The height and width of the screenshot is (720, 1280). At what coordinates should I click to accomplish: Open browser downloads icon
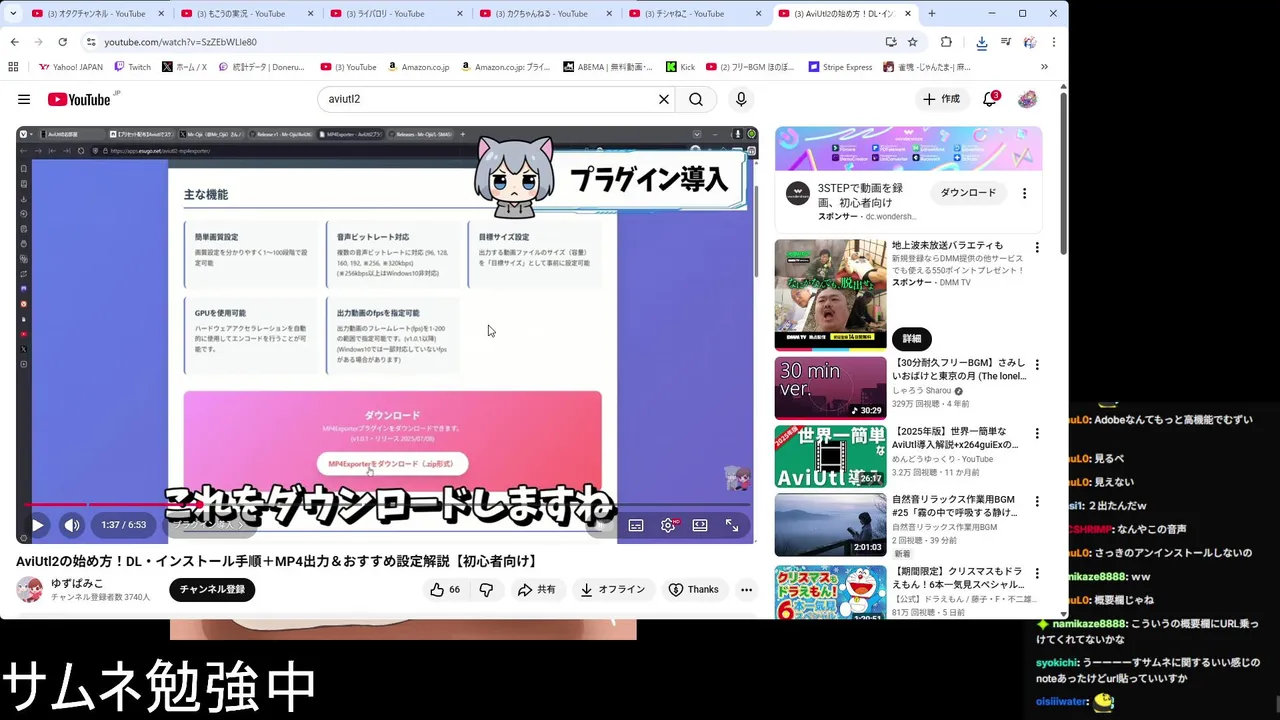[982, 42]
